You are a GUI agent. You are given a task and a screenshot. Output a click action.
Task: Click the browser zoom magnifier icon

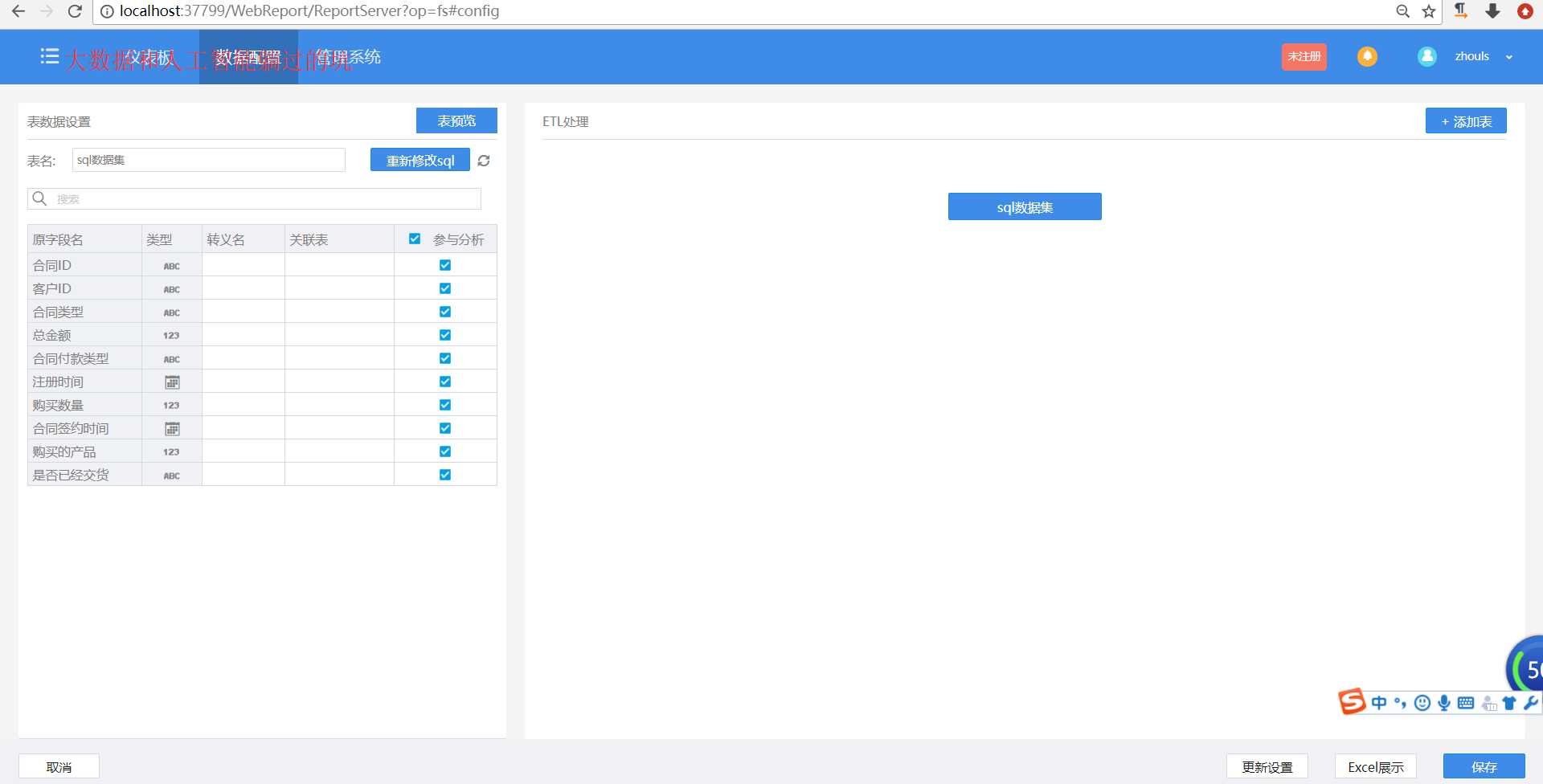coord(1403,11)
